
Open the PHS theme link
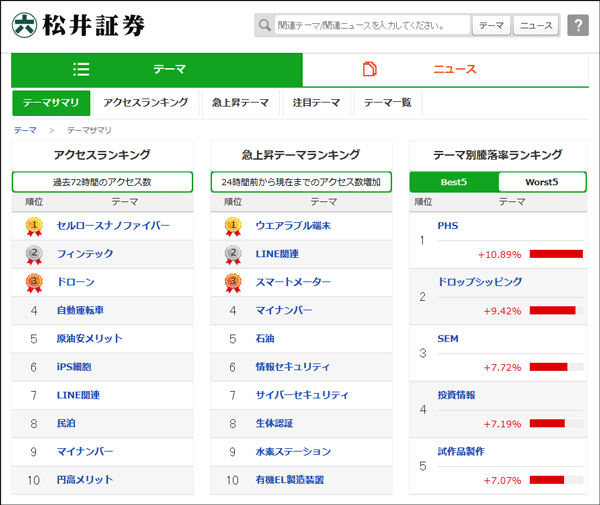[x=448, y=226]
